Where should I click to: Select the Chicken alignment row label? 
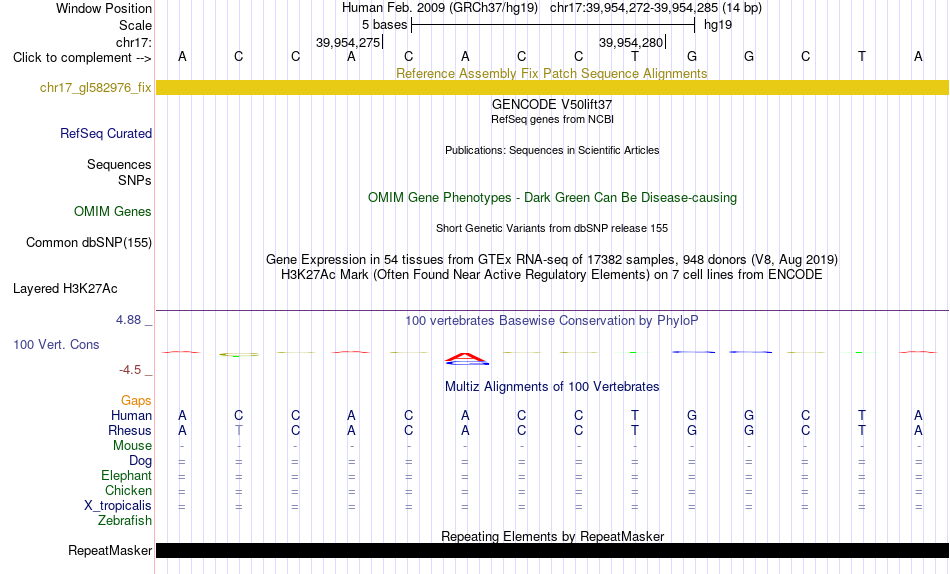point(128,490)
